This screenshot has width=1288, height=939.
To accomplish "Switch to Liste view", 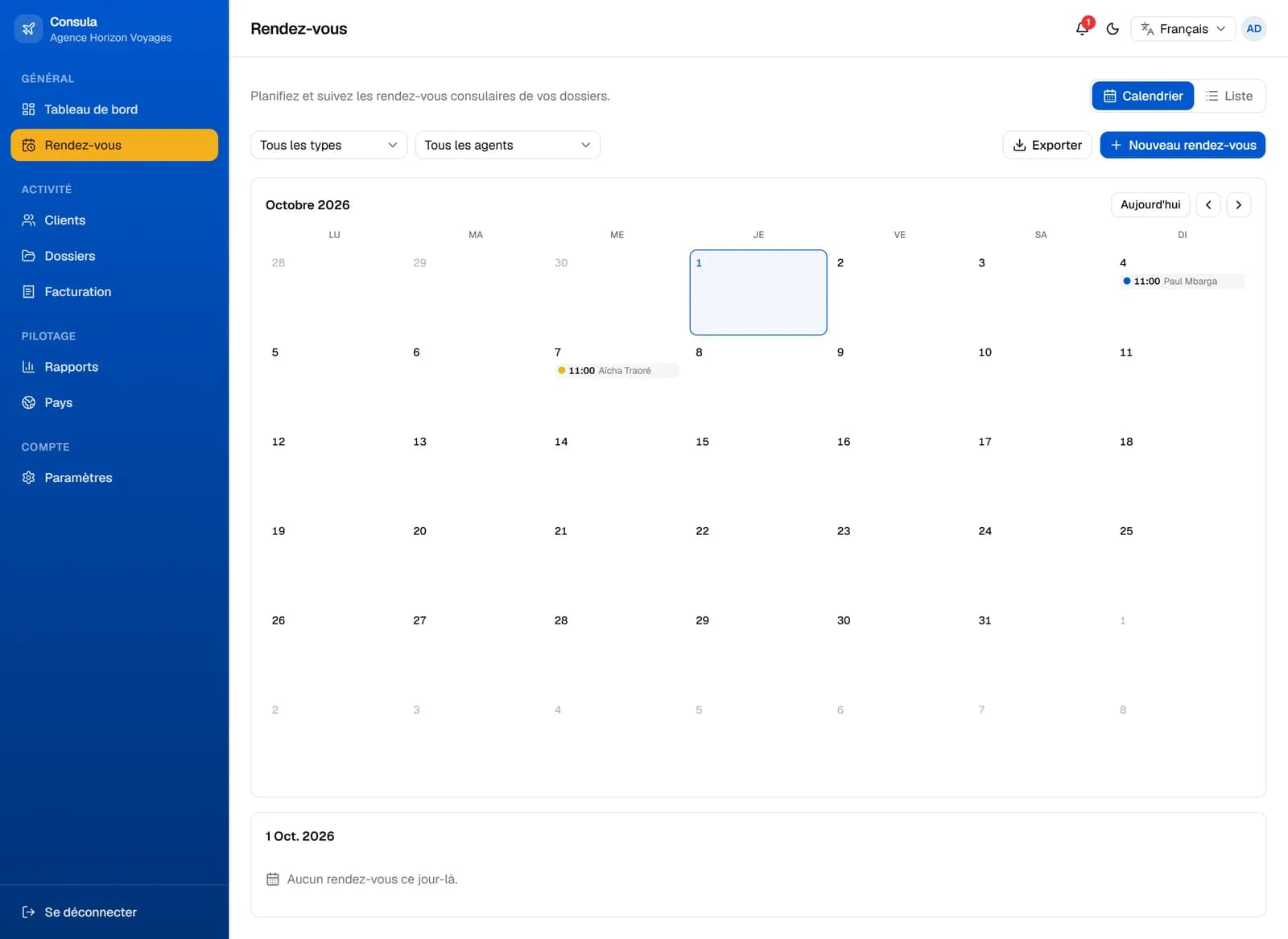I will point(1229,96).
